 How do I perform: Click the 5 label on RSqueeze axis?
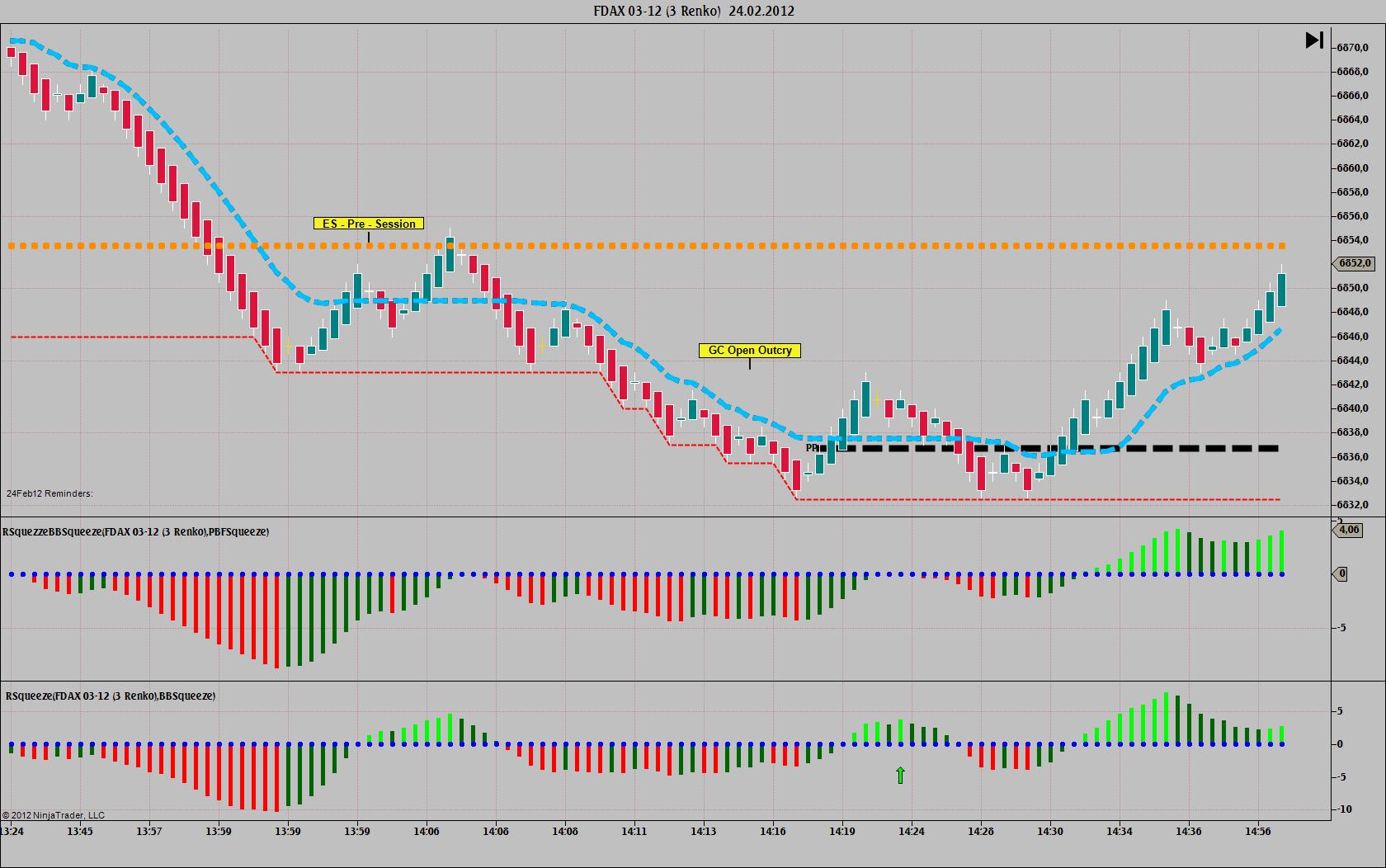[1340, 711]
